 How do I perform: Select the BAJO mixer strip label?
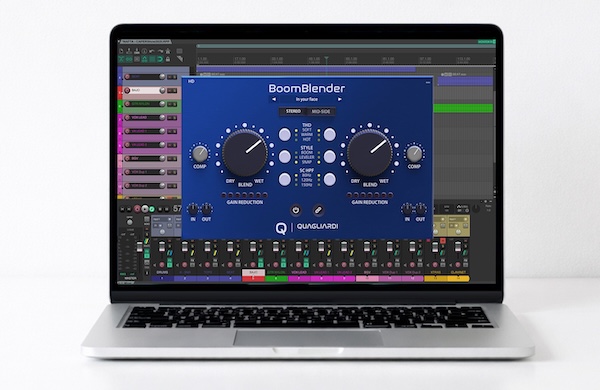coord(253,272)
